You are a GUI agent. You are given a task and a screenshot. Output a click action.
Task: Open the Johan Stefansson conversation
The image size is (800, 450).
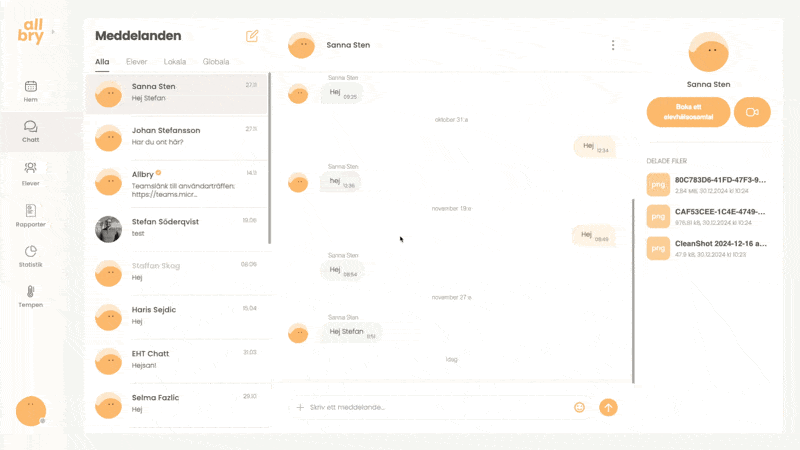pyautogui.click(x=176, y=135)
